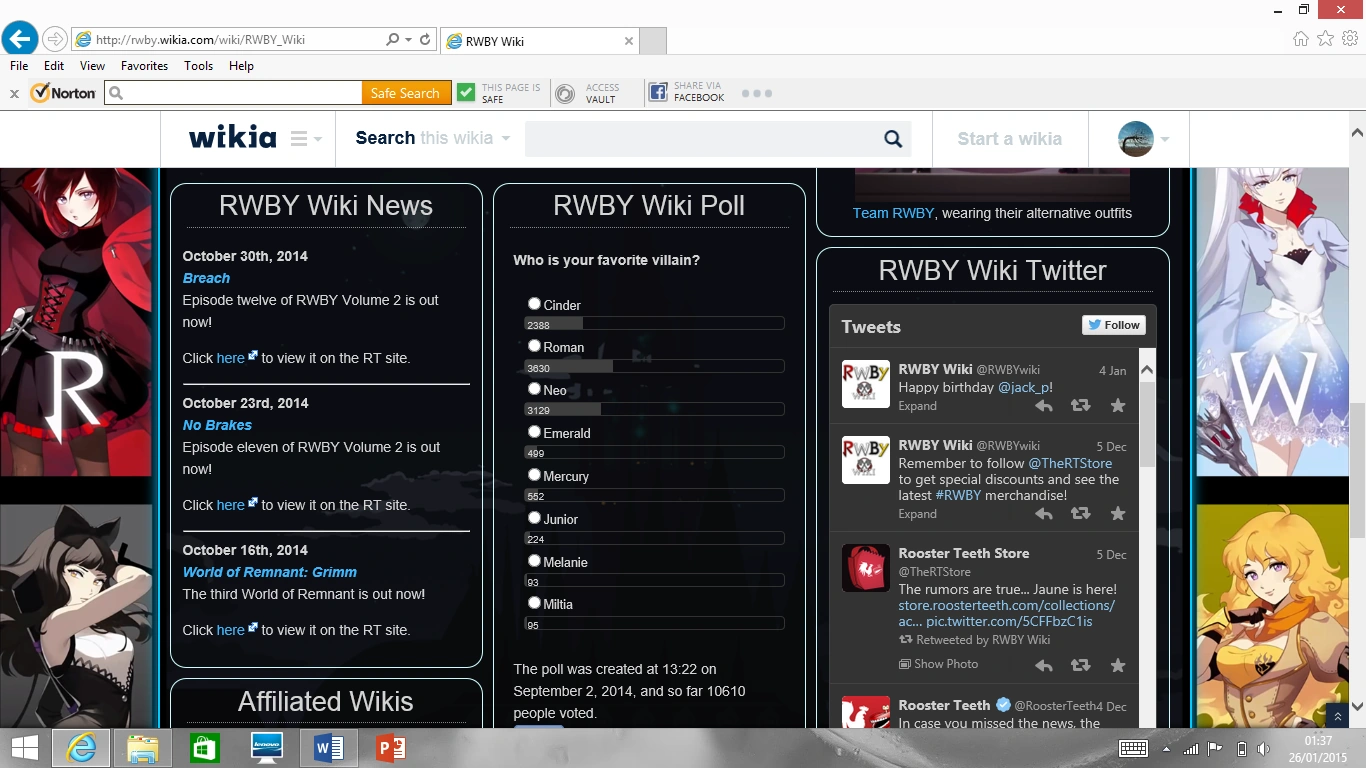
Task: Click Norton Safe Search button
Action: click(405, 93)
